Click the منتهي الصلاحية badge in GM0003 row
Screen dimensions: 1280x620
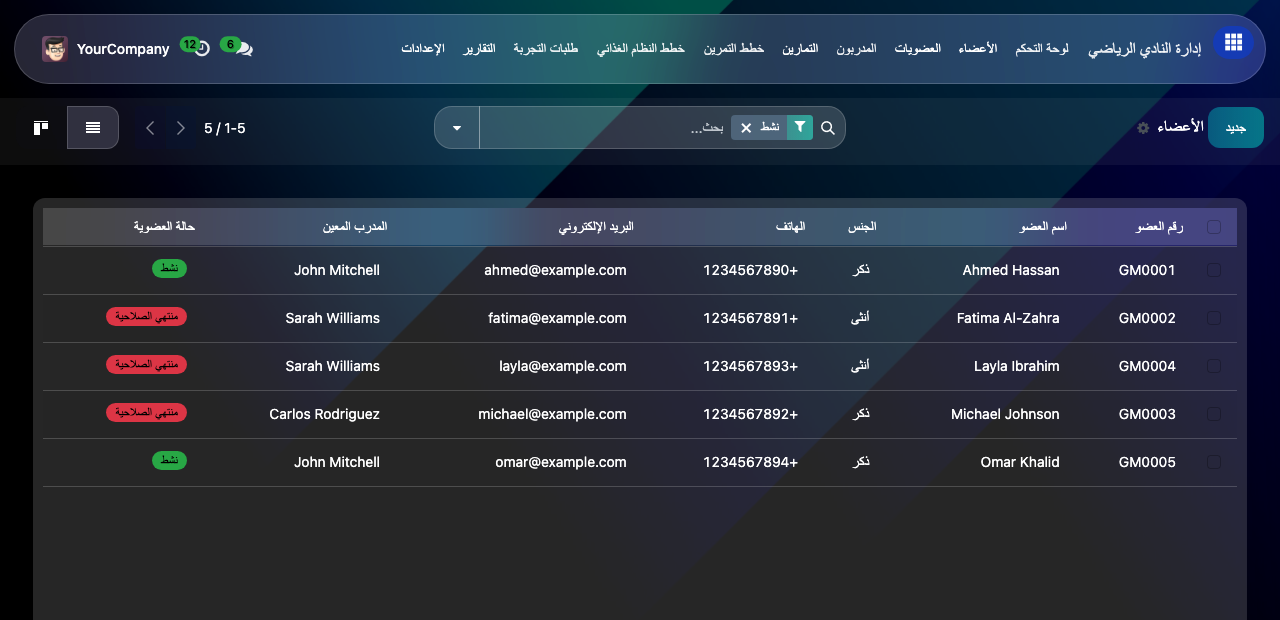146,413
